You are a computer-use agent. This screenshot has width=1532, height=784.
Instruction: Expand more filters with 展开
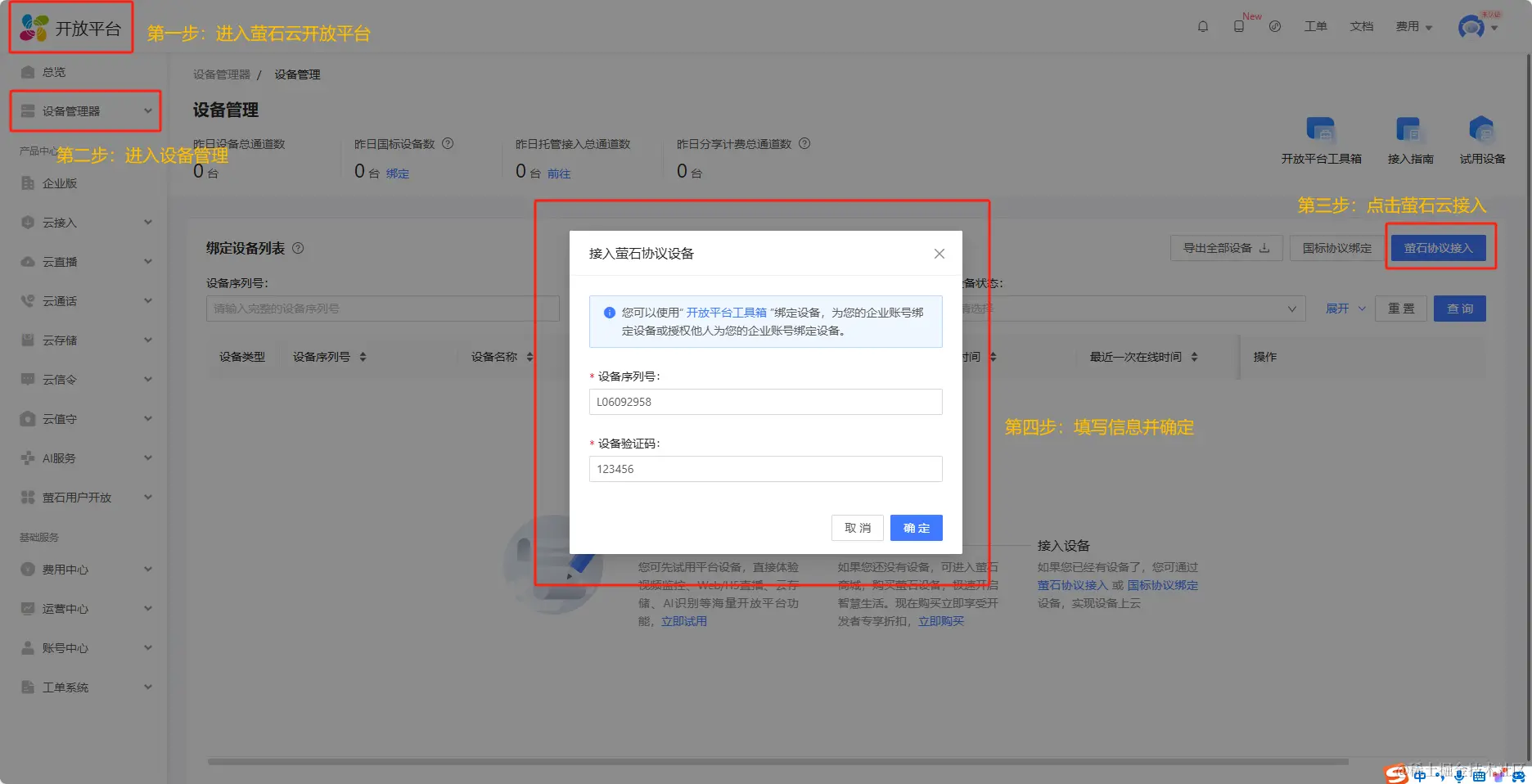pyautogui.click(x=1345, y=309)
